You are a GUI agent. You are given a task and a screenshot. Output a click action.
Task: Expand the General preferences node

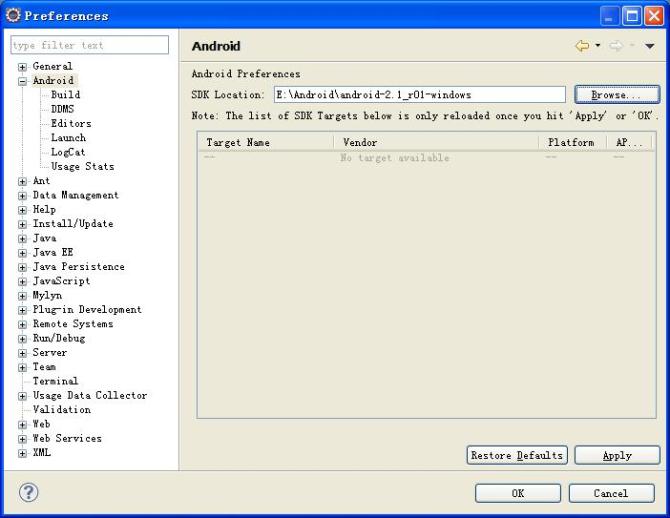pyautogui.click(x=22, y=67)
